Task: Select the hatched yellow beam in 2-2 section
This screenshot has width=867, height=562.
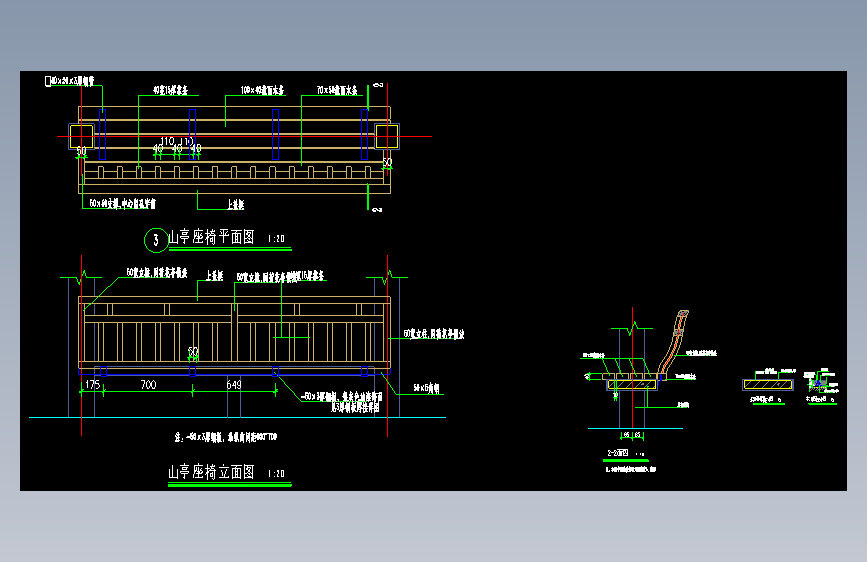Action: pyautogui.click(x=632, y=384)
